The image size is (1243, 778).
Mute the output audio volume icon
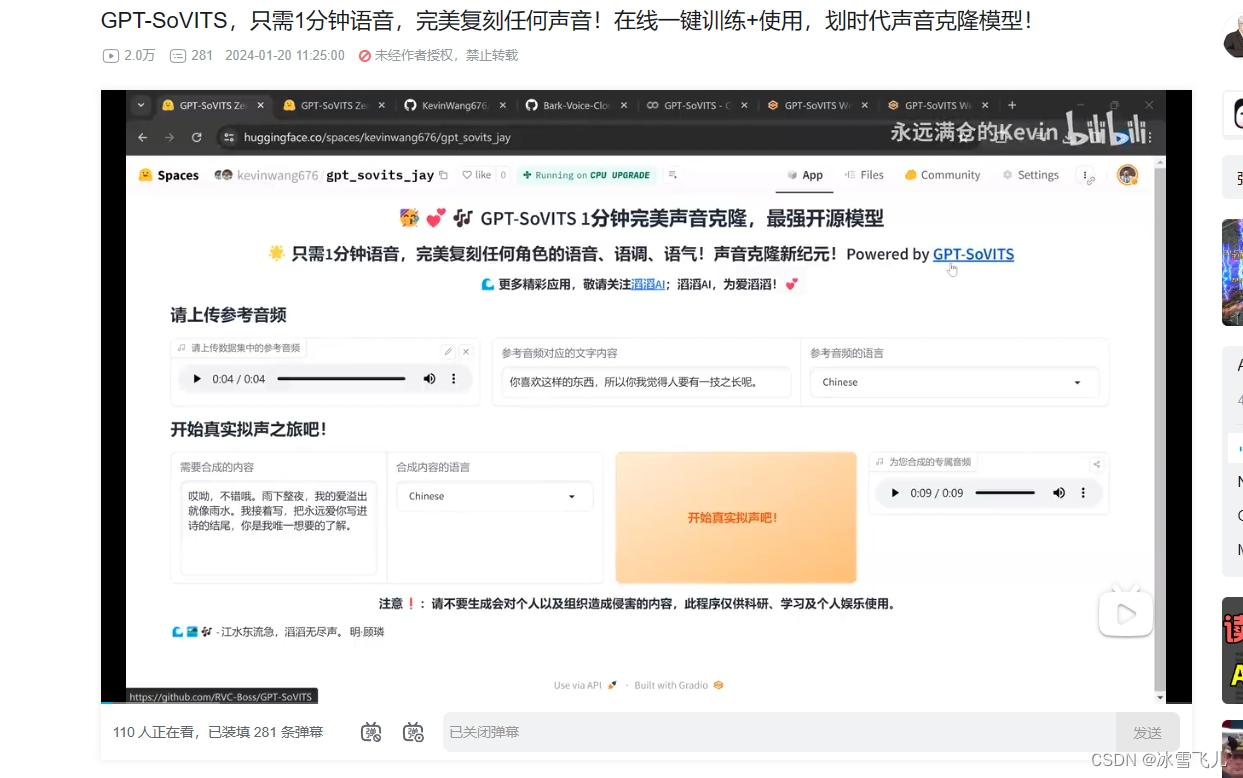(x=1059, y=492)
